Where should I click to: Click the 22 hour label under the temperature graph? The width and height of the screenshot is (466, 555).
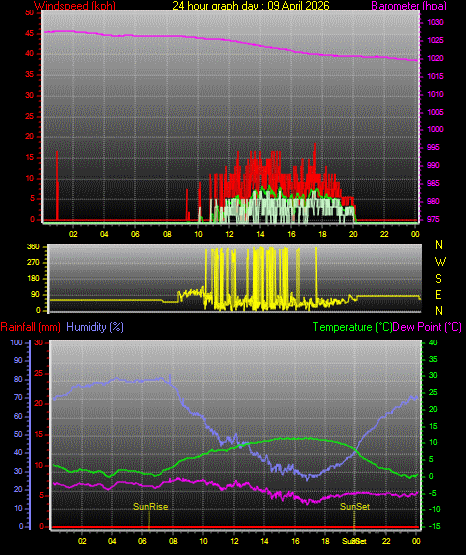coord(386,542)
